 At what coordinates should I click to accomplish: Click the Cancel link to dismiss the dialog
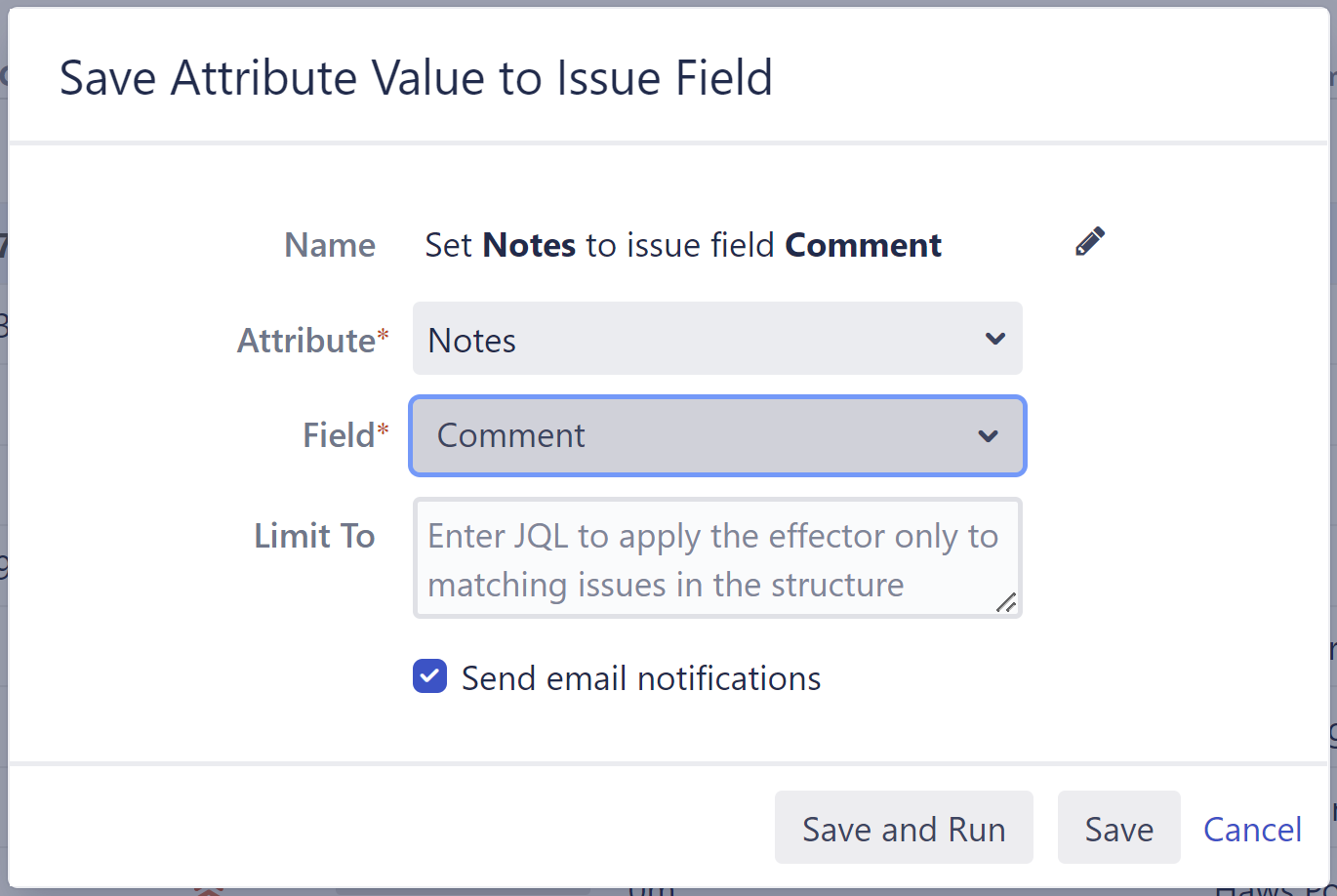pos(1253,828)
